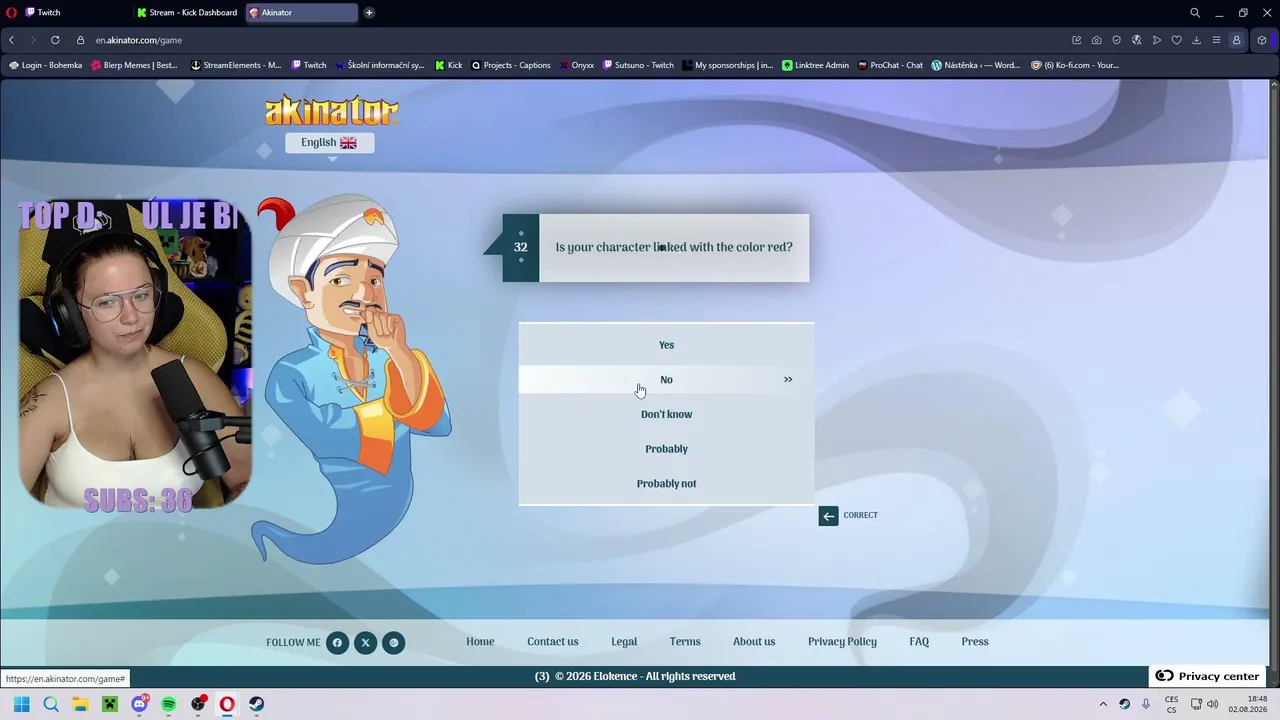The width and height of the screenshot is (1280, 720).
Task: Open the About us footer link
Action: (754, 642)
